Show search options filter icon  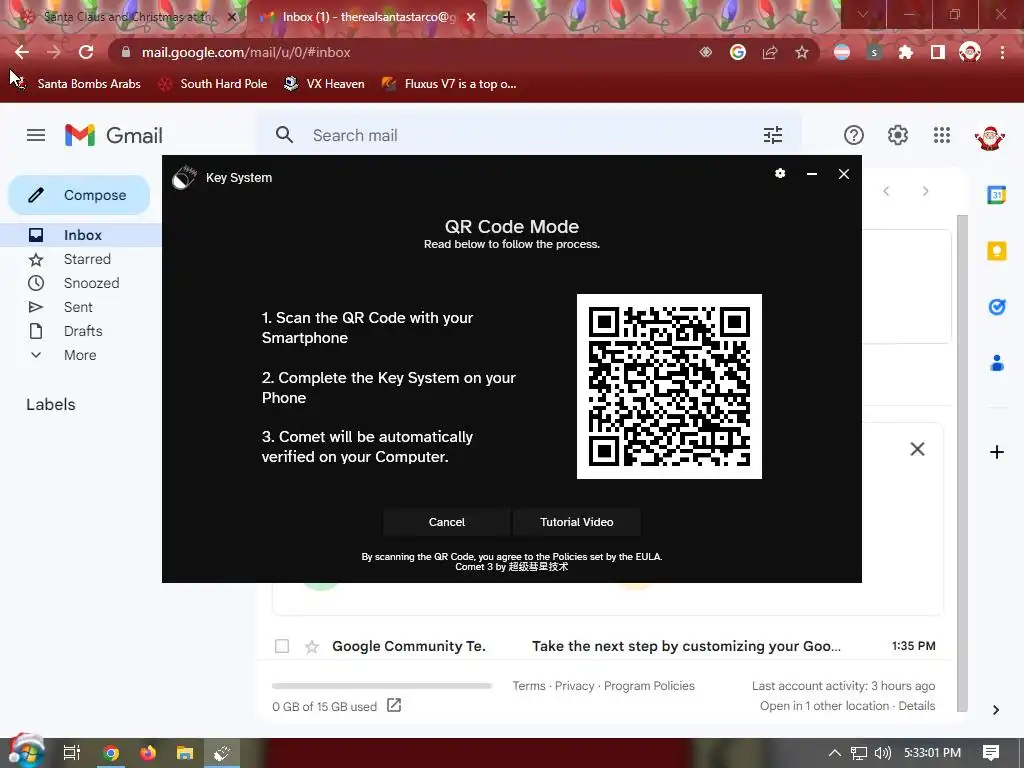pos(773,135)
